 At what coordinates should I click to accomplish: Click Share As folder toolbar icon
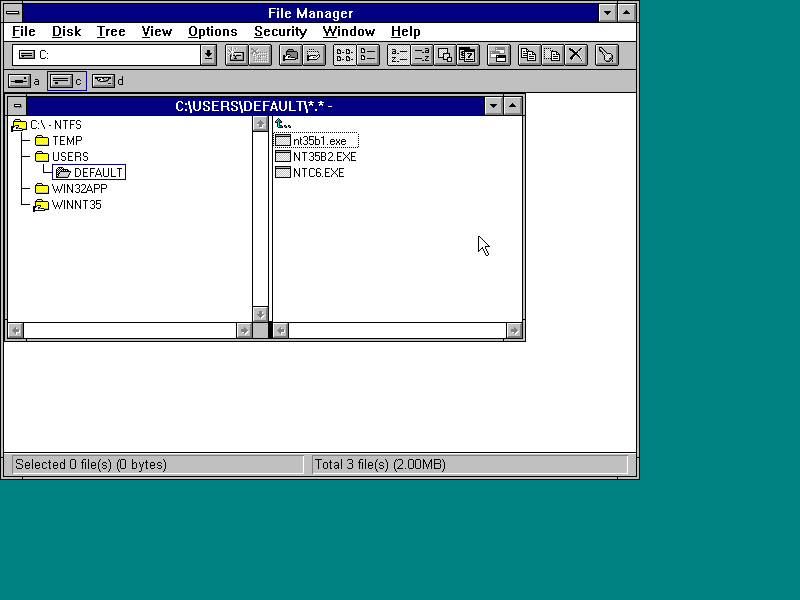[290, 55]
